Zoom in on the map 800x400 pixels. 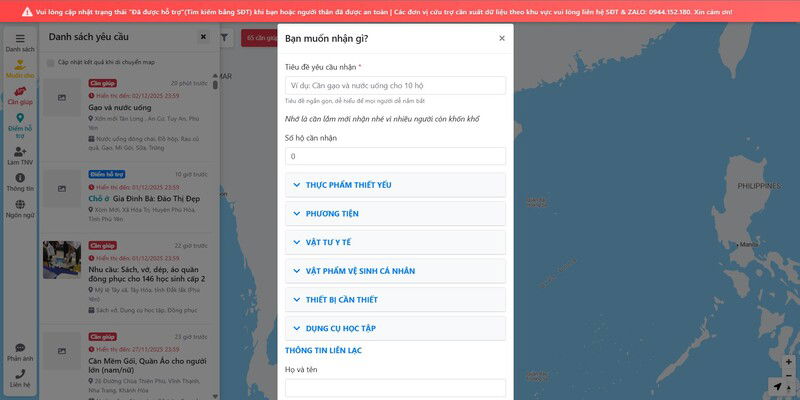point(788,362)
